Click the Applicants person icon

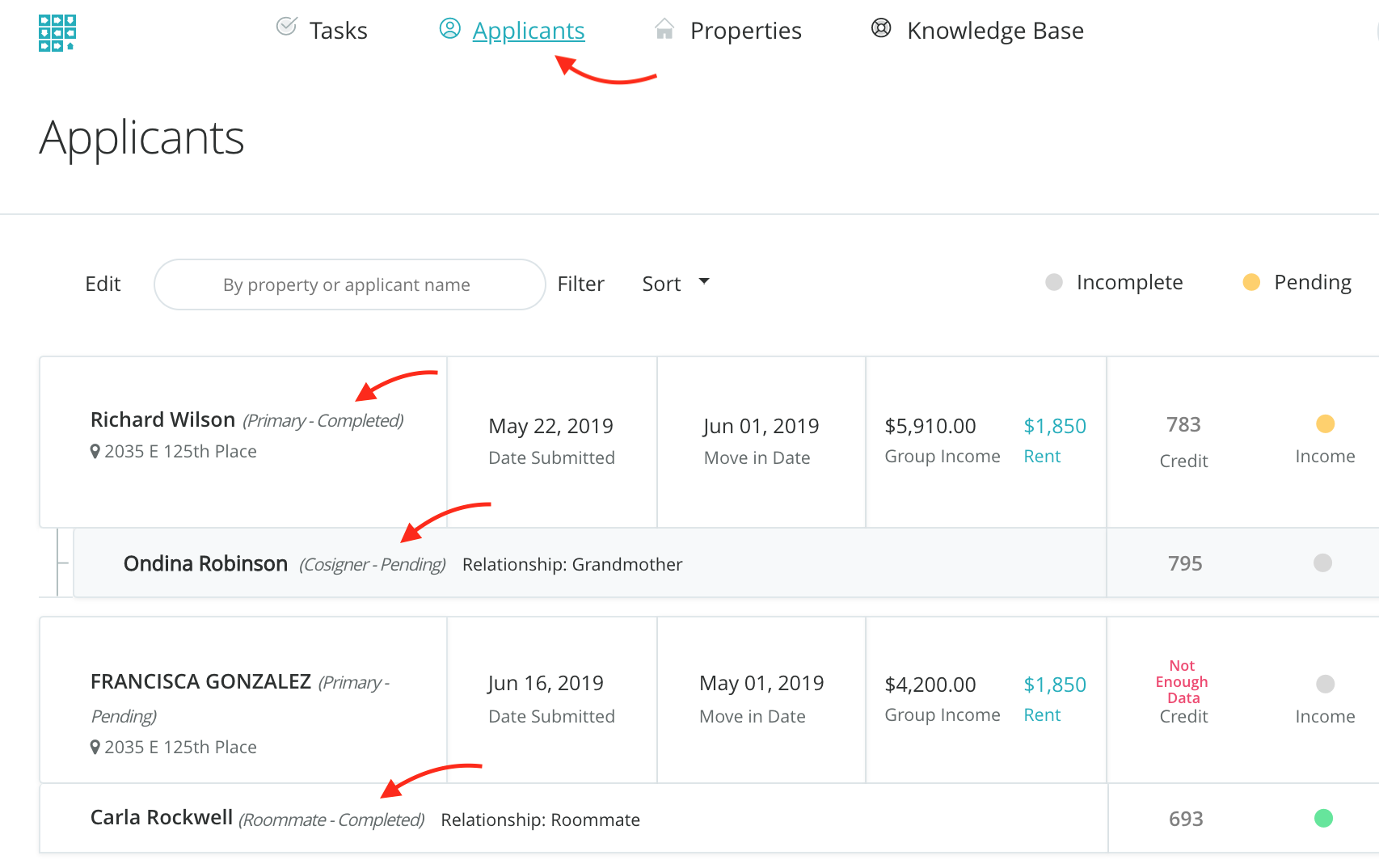pos(449,29)
